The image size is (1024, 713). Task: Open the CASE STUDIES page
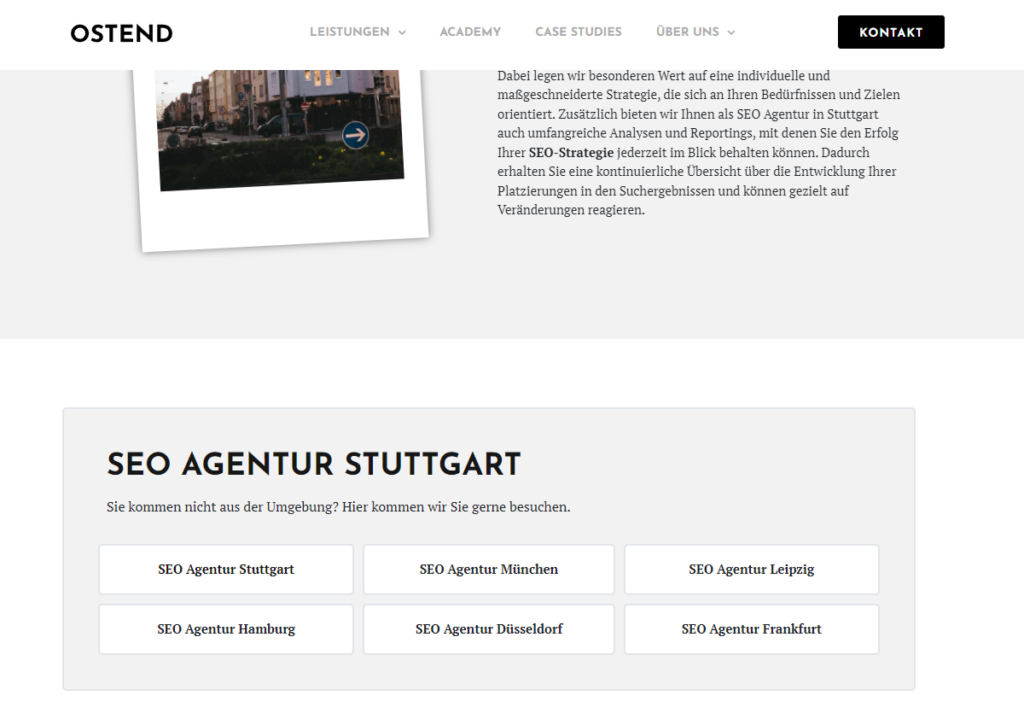(578, 32)
